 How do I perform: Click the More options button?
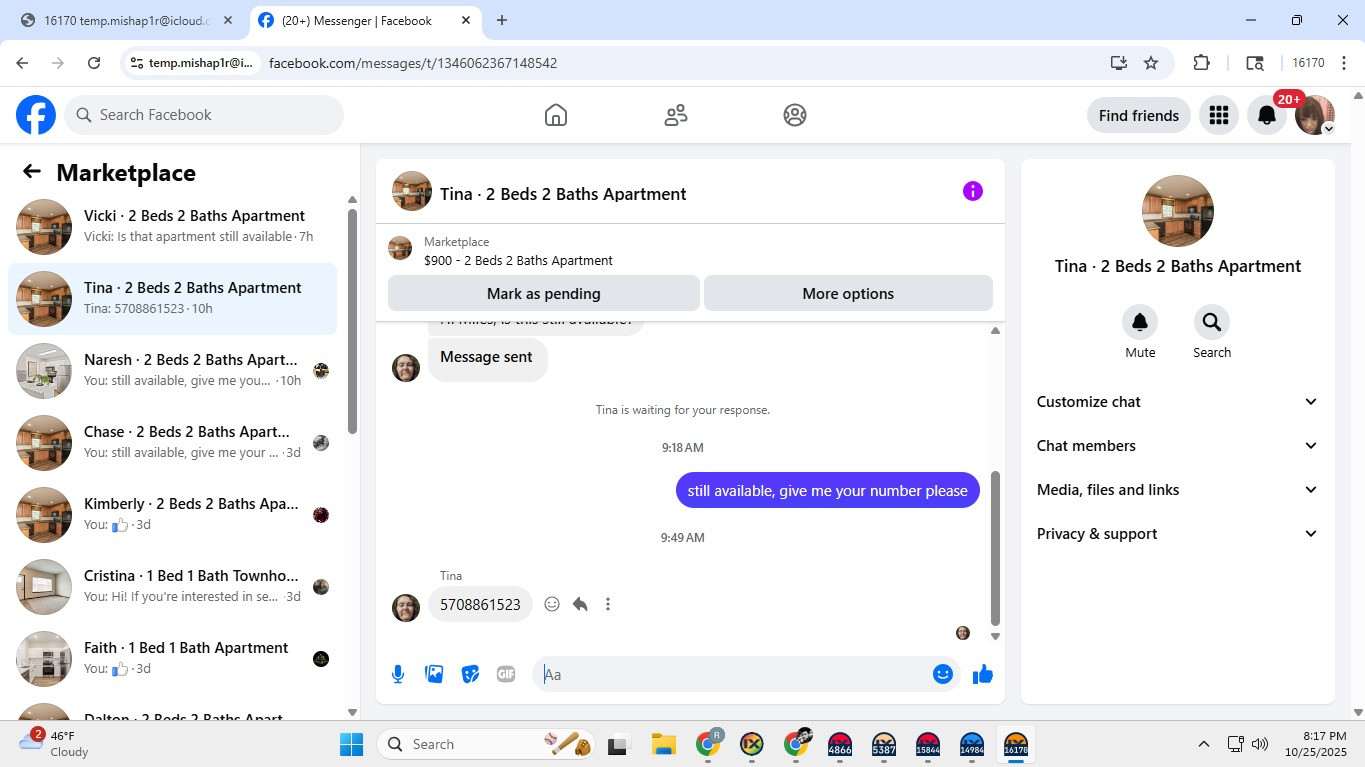pos(848,294)
